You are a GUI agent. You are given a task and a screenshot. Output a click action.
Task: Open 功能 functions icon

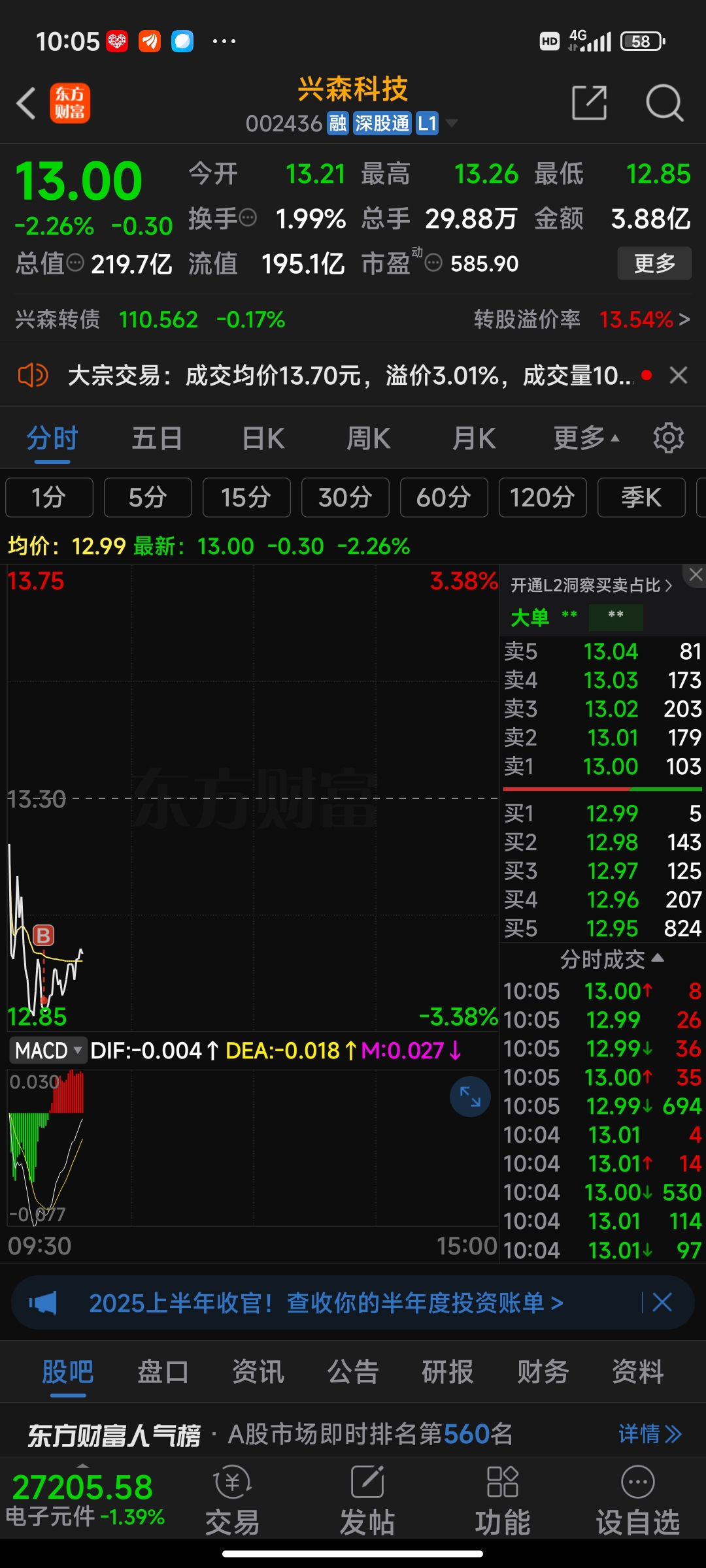tap(502, 1501)
